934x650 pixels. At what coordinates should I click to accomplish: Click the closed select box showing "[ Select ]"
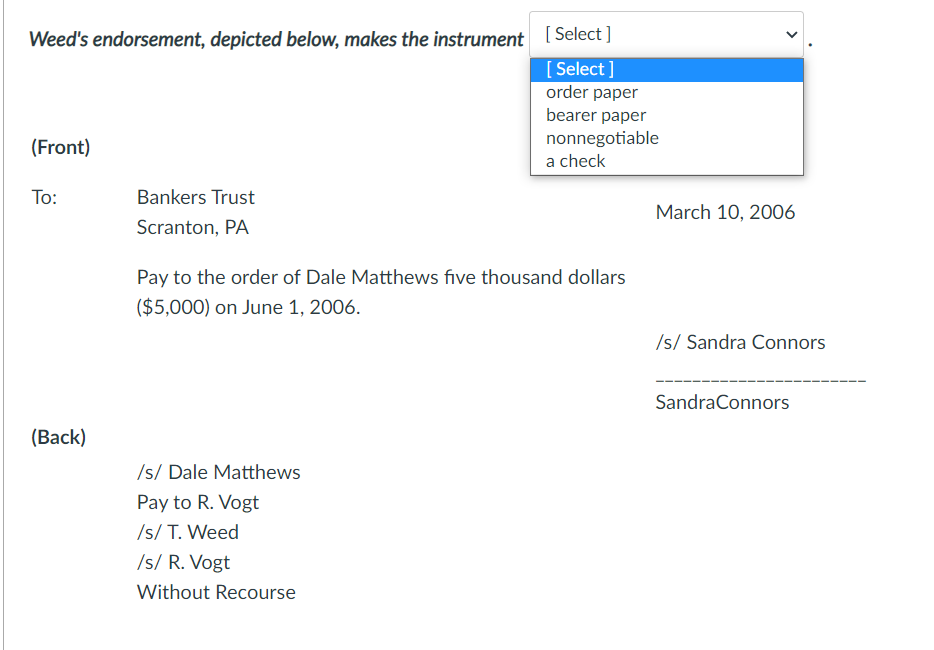coord(666,35)
